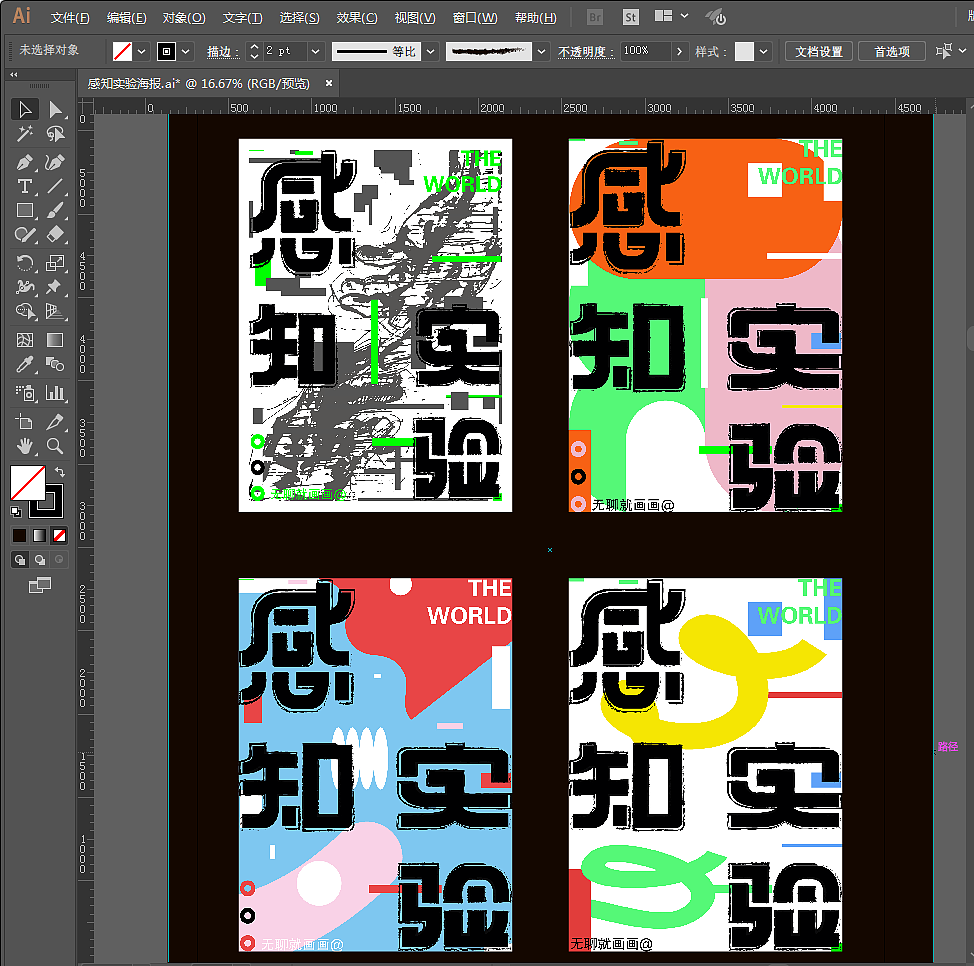
Task: Open the 样式 graphic style dropdown
Action: pyautogui.click(x=763, y=52)
